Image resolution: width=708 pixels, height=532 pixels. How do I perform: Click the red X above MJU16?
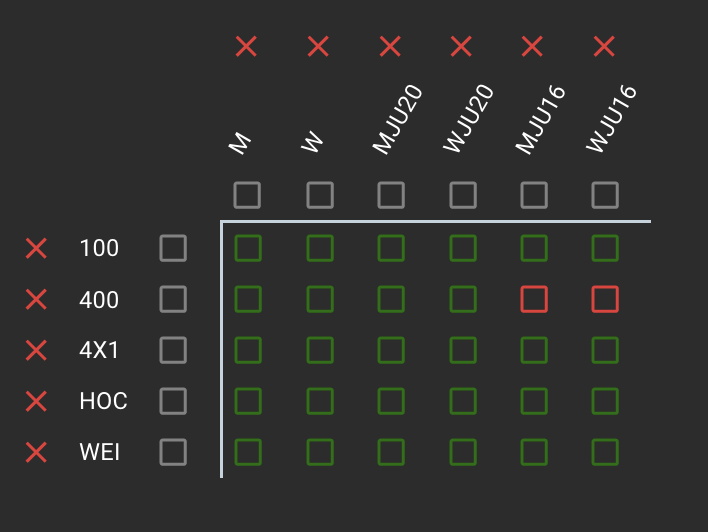tap(532, 46)
